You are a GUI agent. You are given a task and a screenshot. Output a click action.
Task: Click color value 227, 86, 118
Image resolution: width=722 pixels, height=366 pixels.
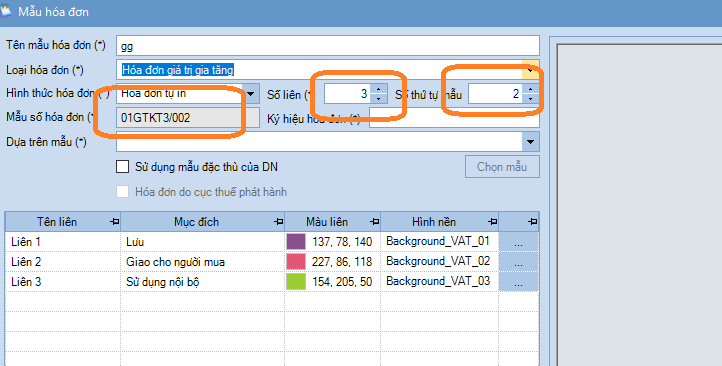(x=342, y=261)
